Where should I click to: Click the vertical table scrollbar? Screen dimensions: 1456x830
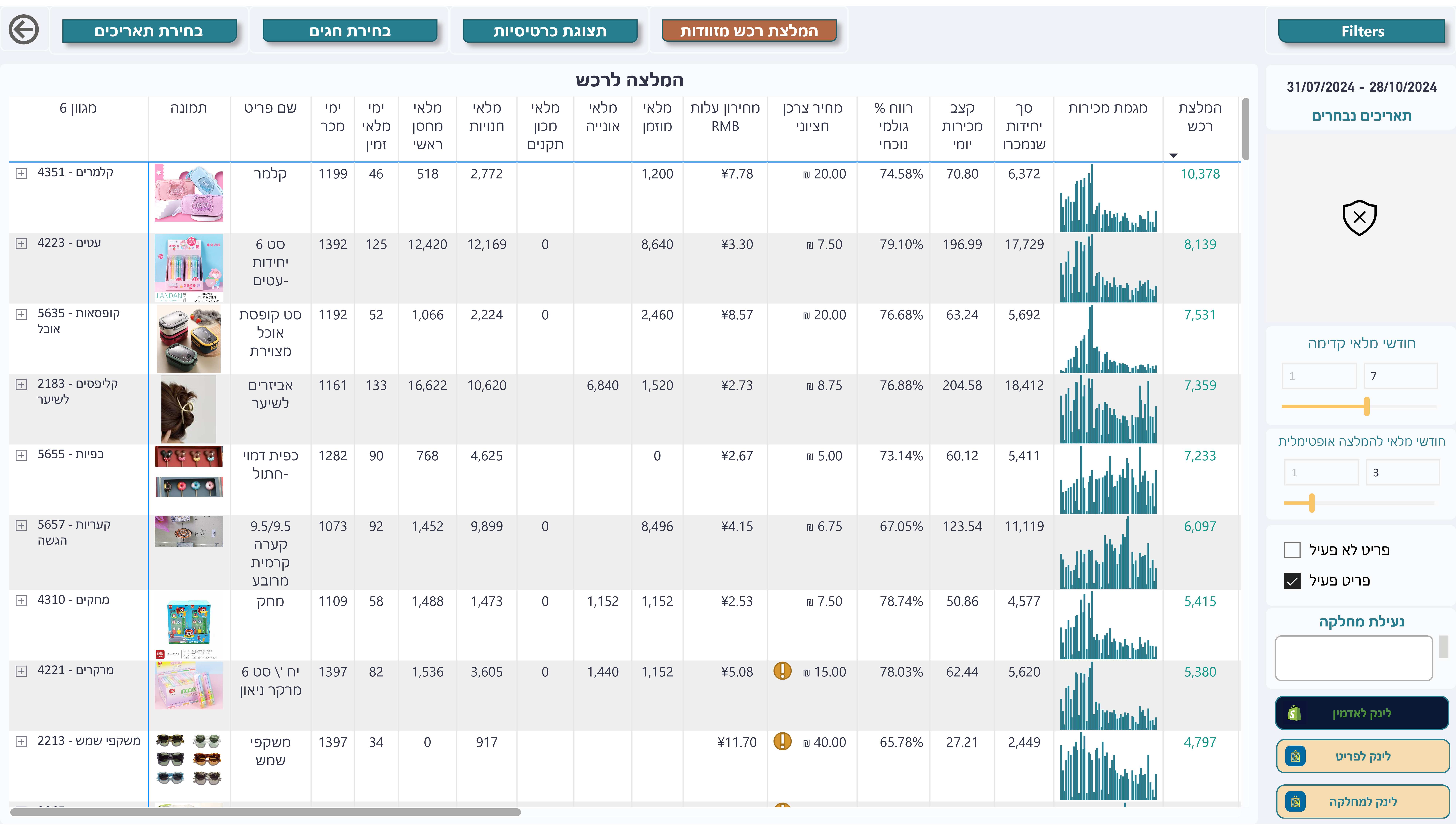click(1246, 129)
